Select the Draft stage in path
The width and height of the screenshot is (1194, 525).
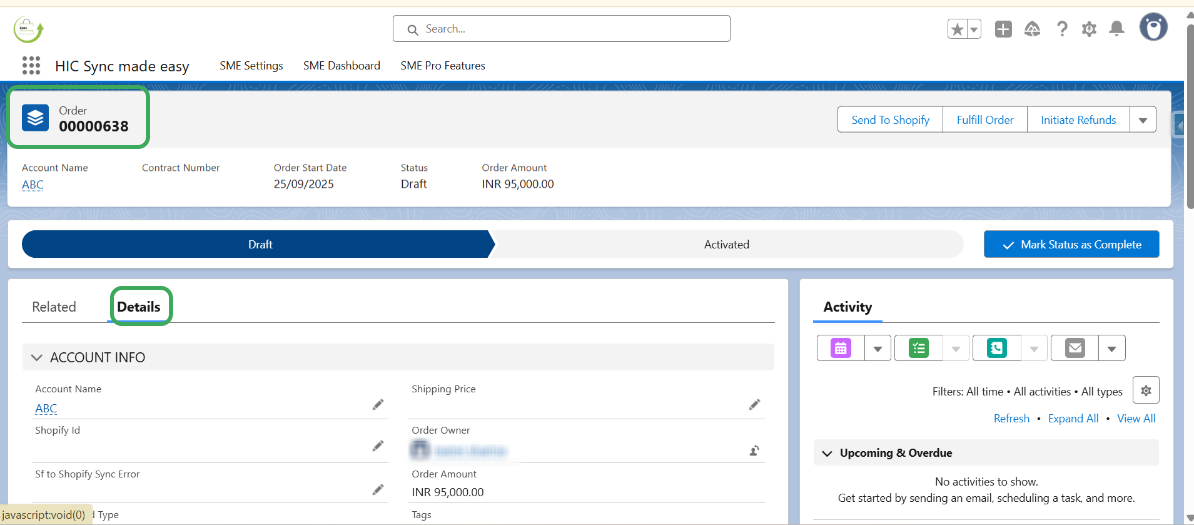click(x=260, y=245)
